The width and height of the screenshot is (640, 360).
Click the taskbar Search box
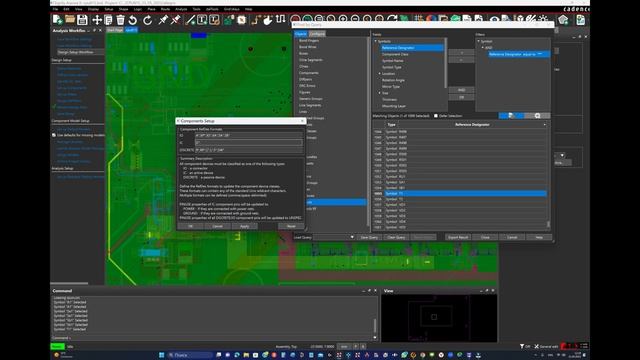(190, 355)
